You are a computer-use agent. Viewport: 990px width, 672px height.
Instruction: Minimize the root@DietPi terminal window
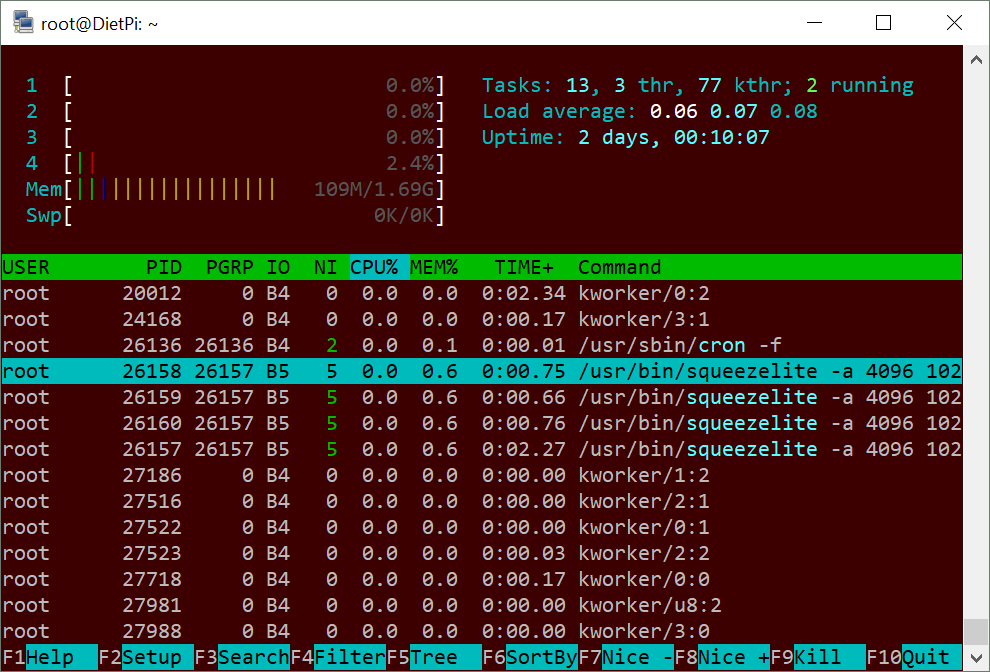click(814, 23)
